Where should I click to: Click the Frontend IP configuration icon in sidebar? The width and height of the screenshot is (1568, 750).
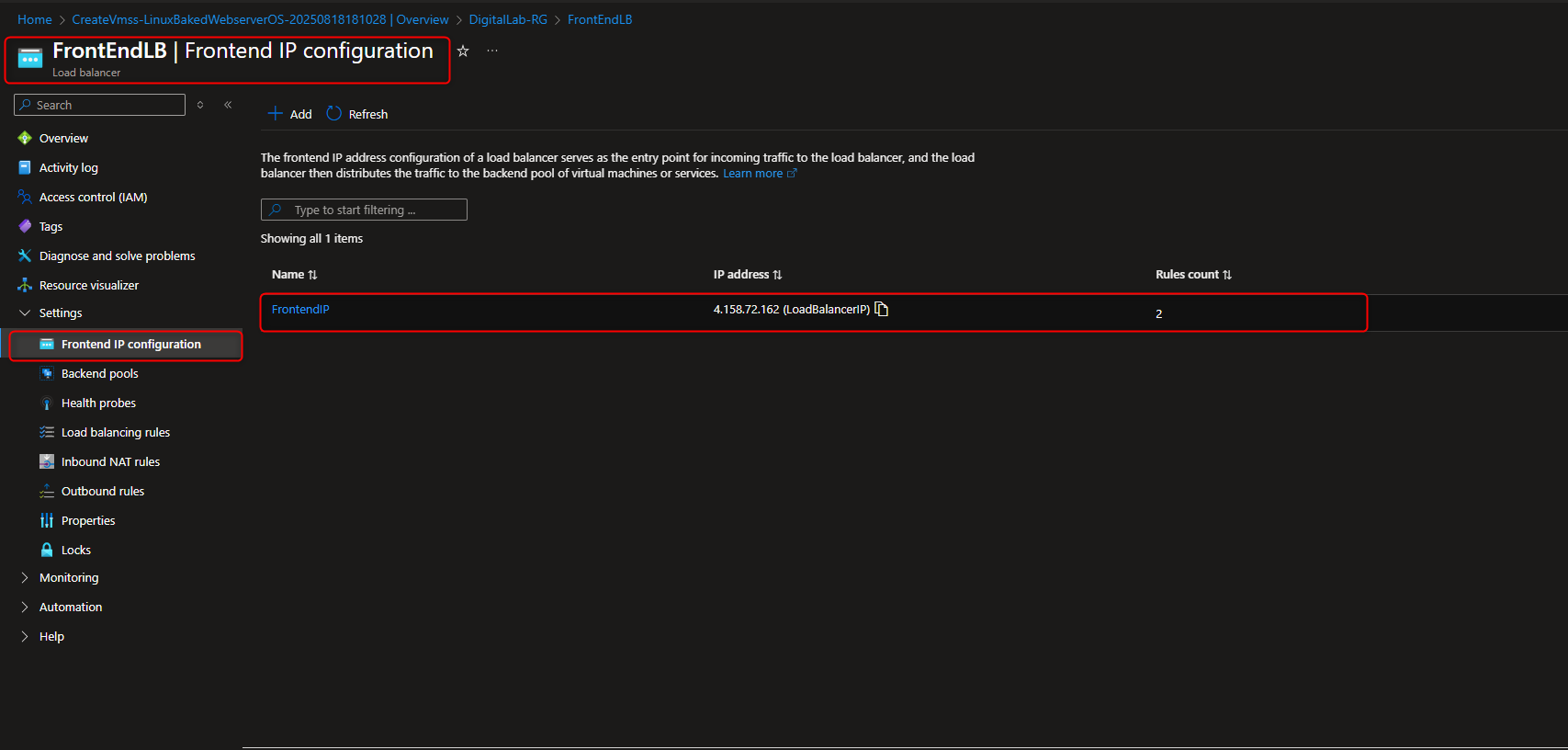click(x=47, y=344)
